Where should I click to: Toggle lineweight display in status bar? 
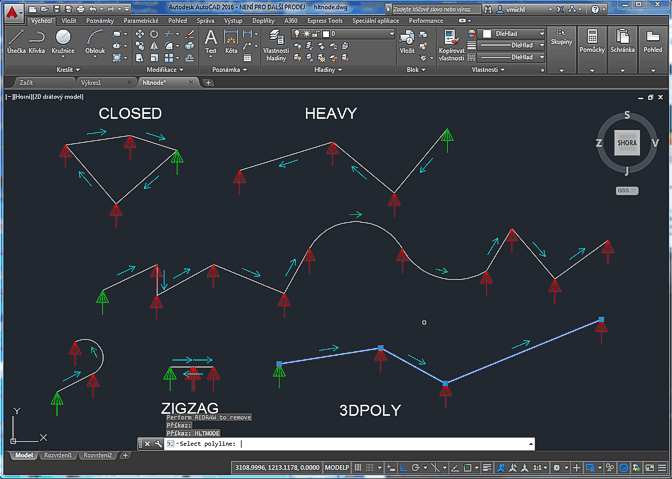[x=487, y=467]
